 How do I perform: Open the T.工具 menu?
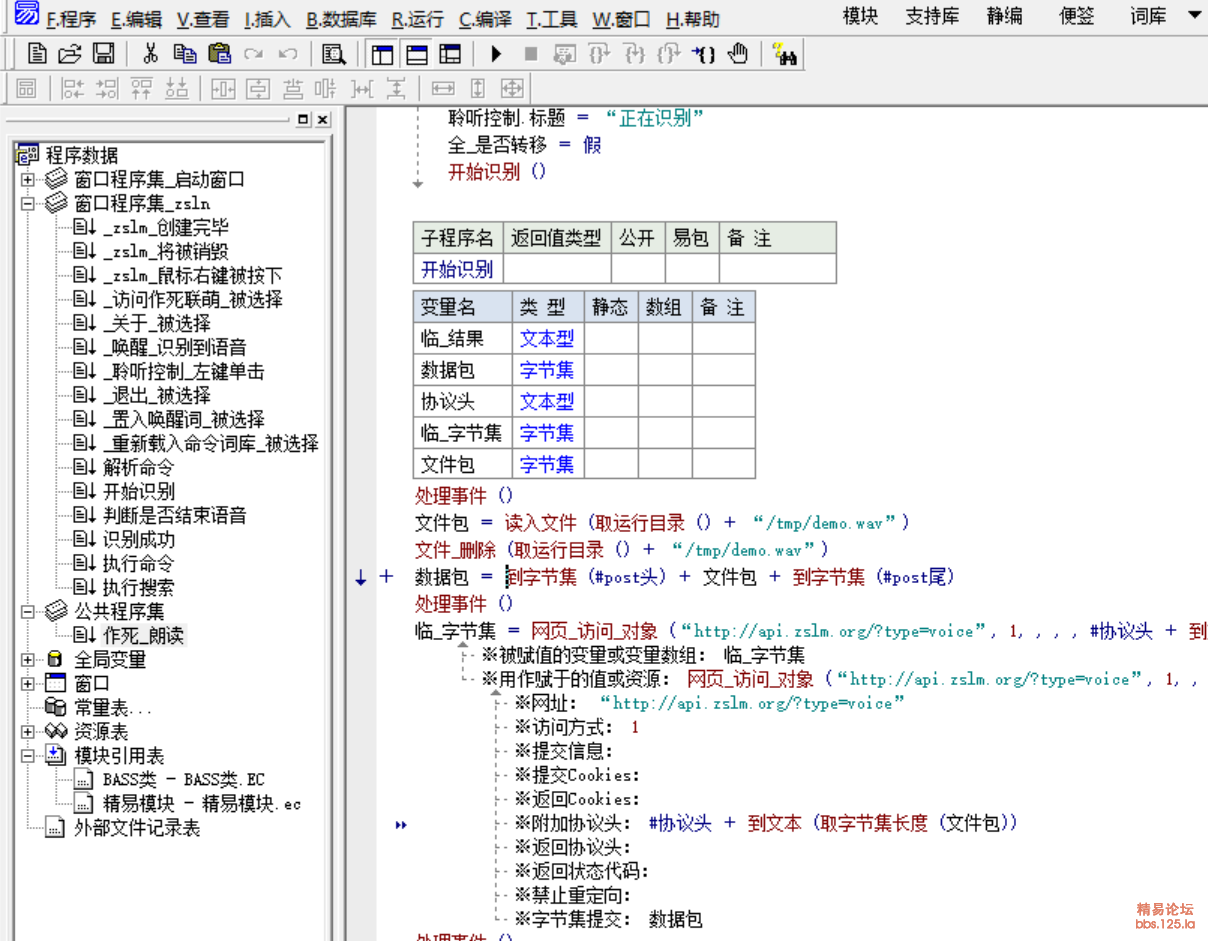[552, 19]
